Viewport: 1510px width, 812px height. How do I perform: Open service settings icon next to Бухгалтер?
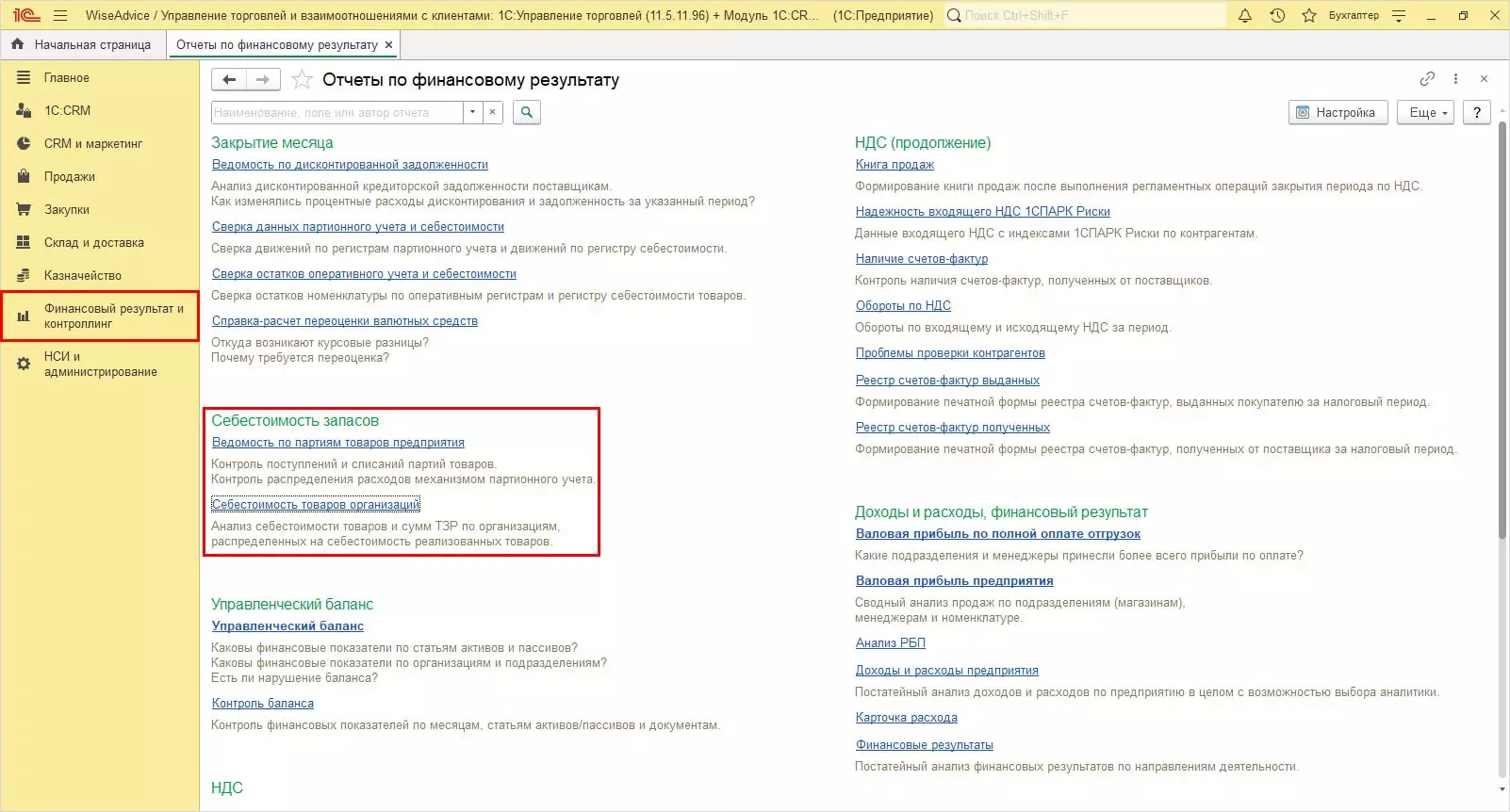[x=1399, y=15]
